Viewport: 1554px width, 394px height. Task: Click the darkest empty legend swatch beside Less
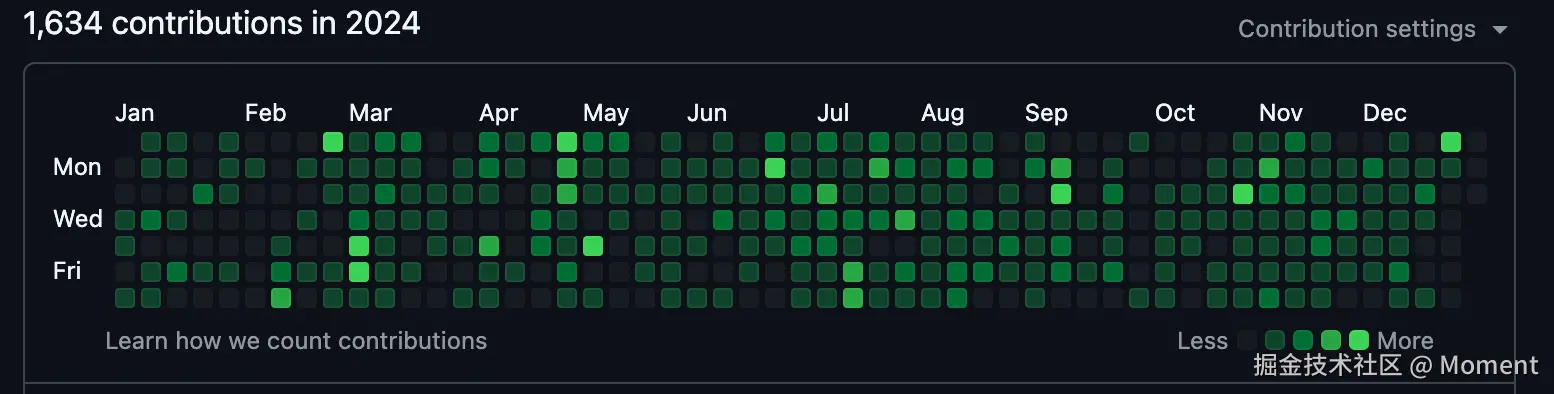click(x=1247, y=341)
